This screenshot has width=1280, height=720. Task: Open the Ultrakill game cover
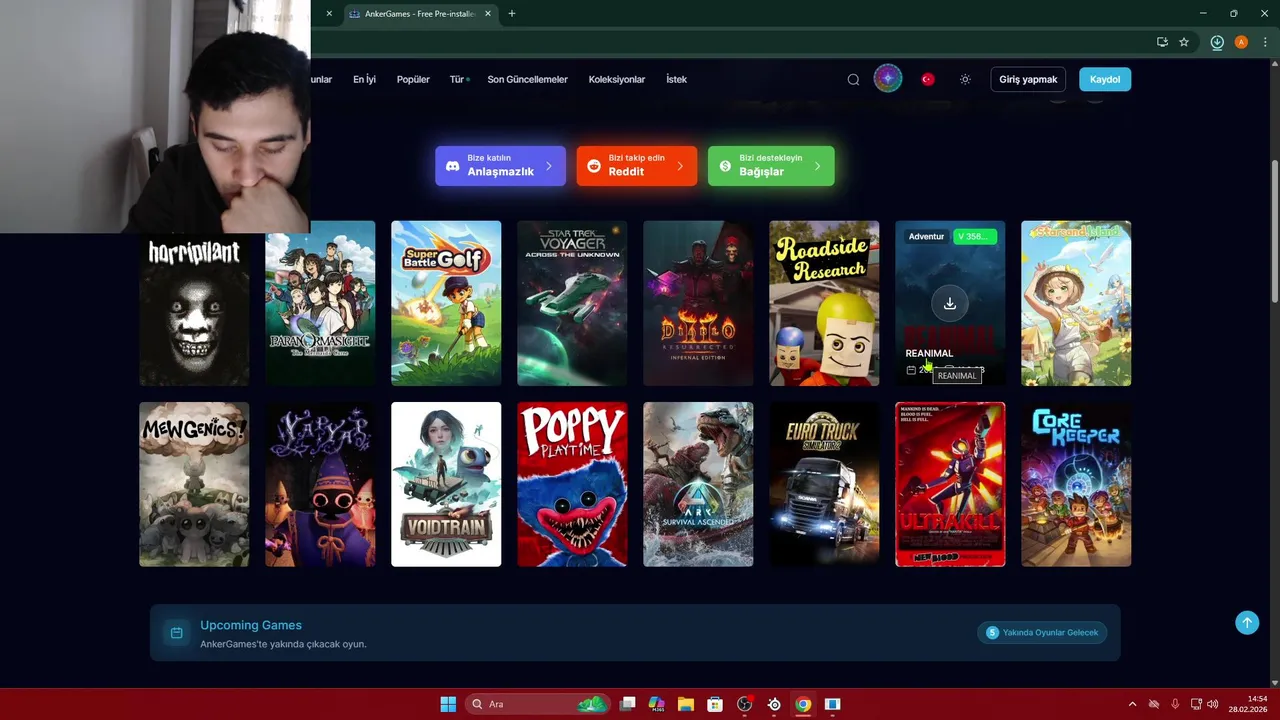950,484
